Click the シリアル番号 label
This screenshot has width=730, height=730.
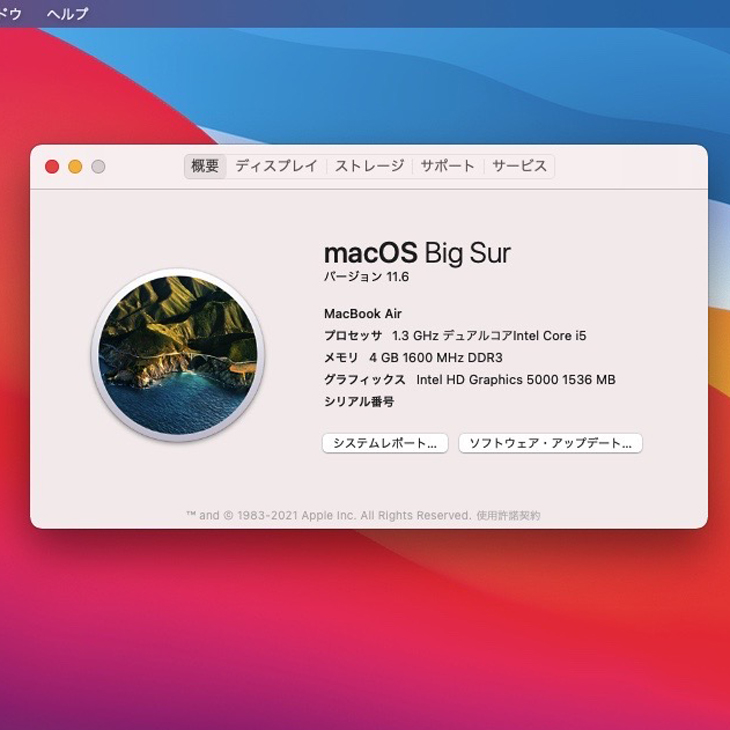pyautogui.click(x=359, y=401)
